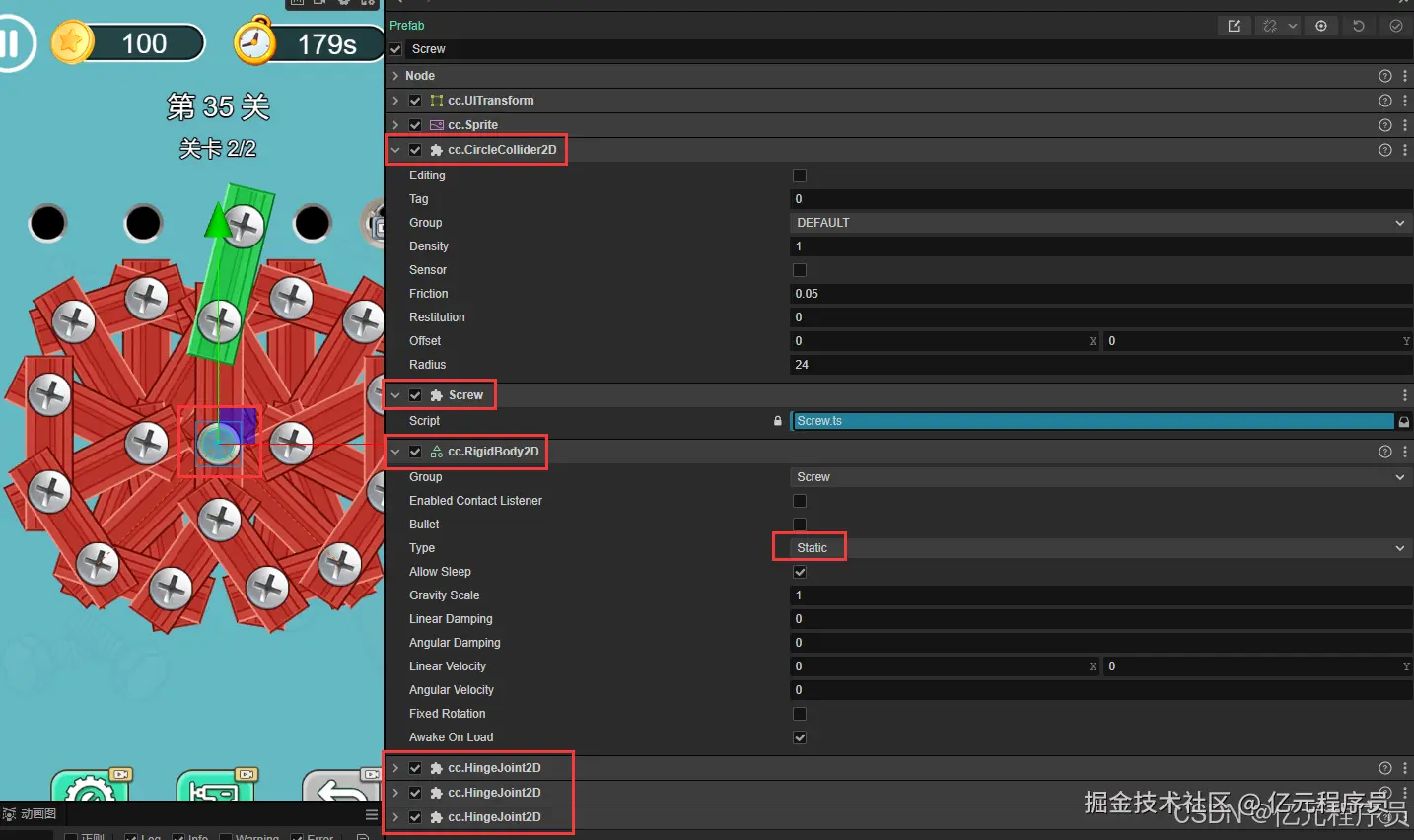Toggle the Screw node active checkbox
The height and width of the screenshot is (840, 1414).
tap(395, 49)
